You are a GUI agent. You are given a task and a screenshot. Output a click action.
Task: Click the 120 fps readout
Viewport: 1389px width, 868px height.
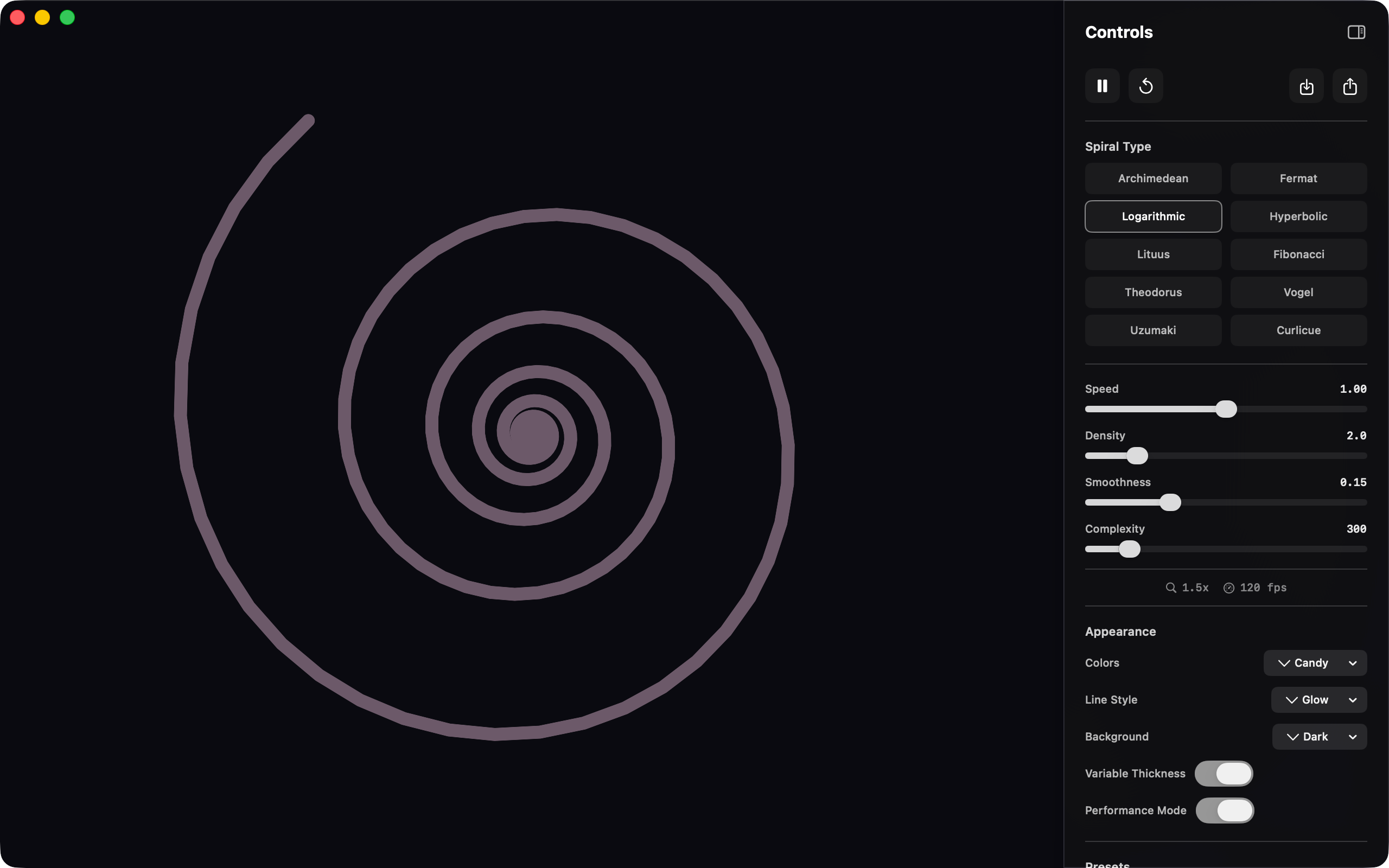coord(1263,588)
